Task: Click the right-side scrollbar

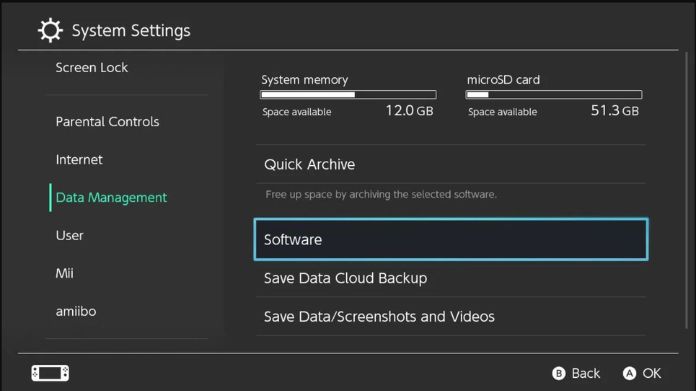Action: tap(687, 191)
